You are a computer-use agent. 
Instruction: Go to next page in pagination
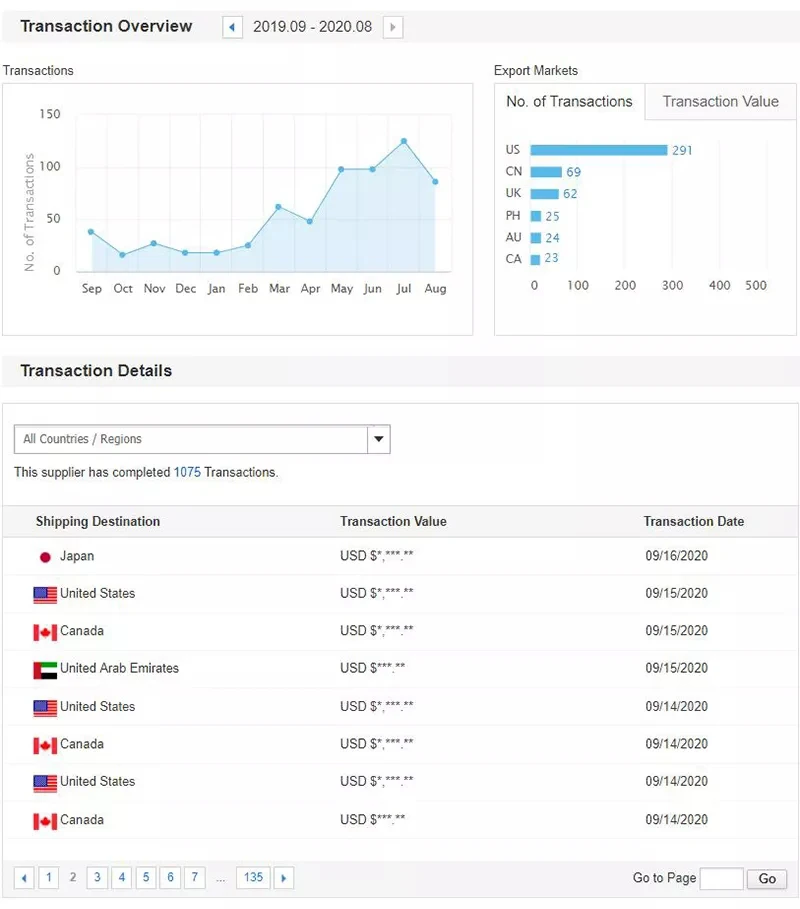[x=284, y=878]
